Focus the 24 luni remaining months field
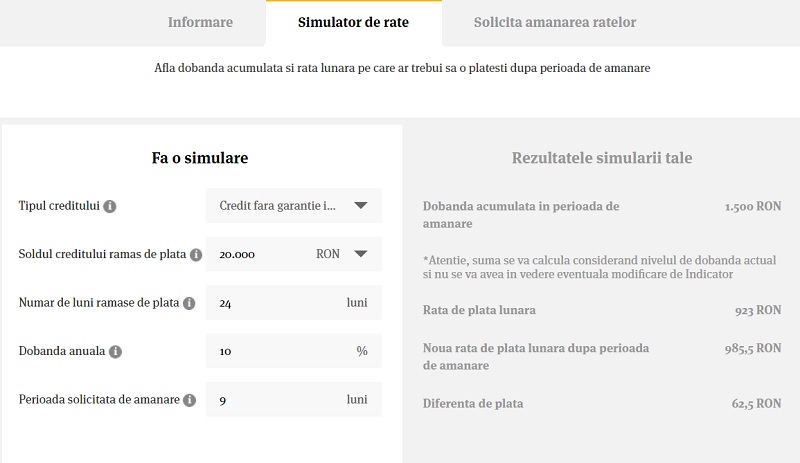Image resolution: width=800 pixels, height=463 pixels. [293, 303]
